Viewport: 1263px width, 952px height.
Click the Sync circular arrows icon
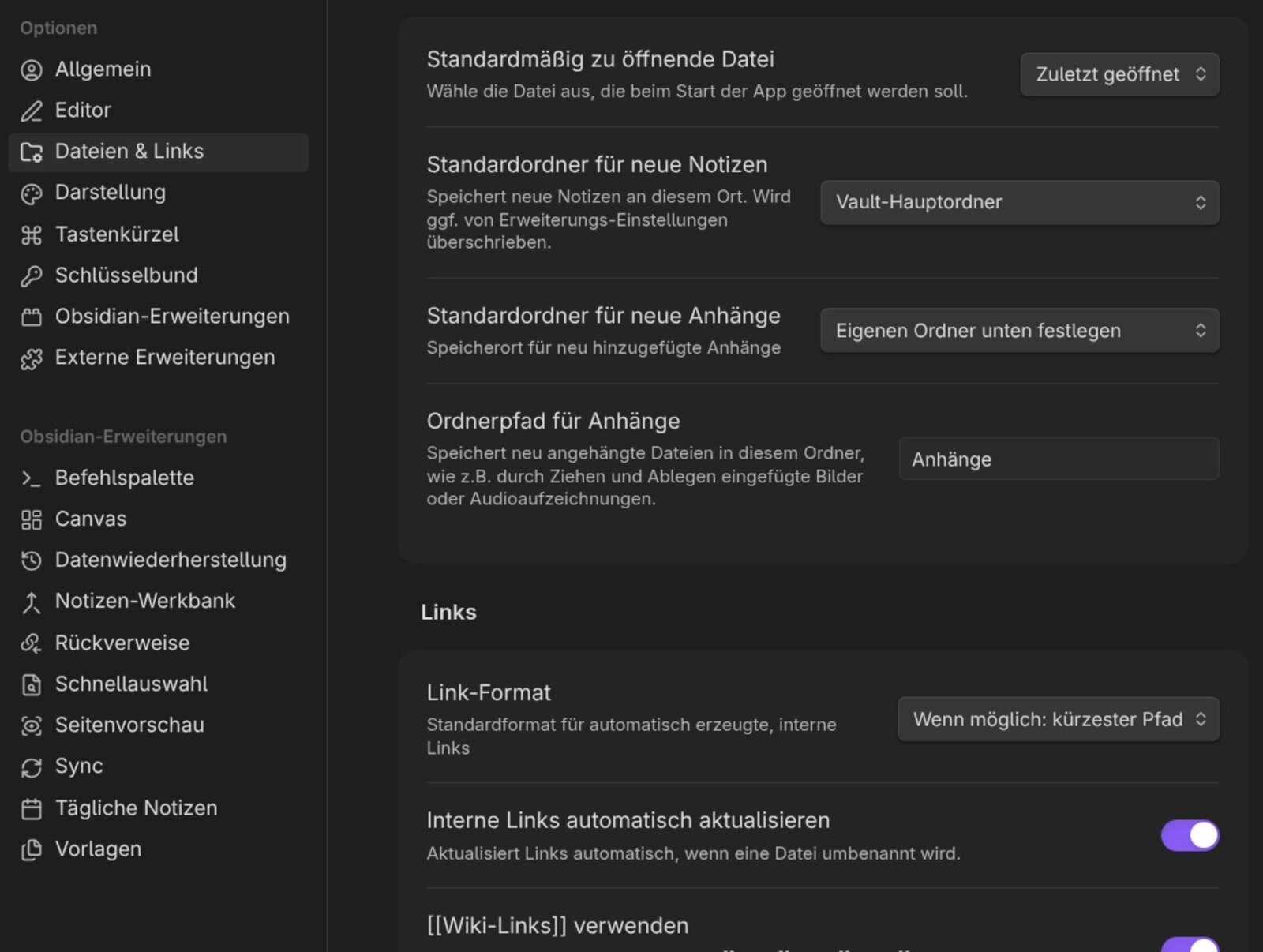(x=31, y=767)
